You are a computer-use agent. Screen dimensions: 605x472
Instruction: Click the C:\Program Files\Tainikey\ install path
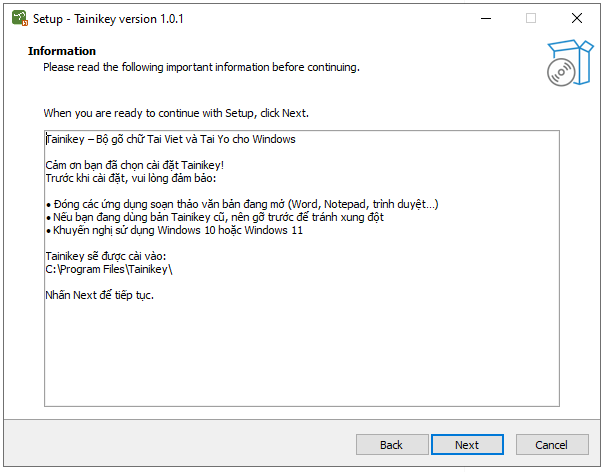pos(110,270)
